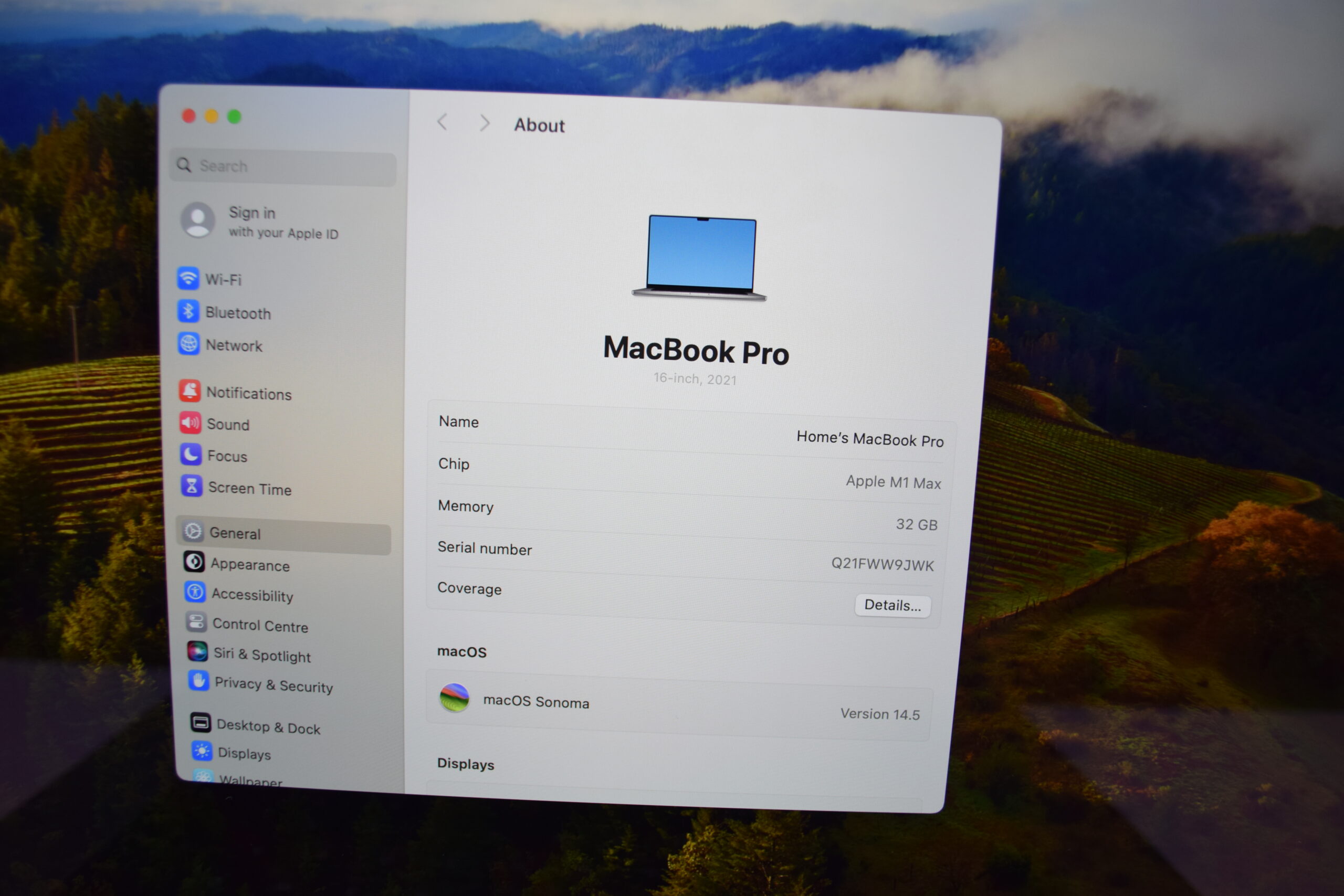
Task: Click the Desktop & Dock icon
Action: coord(201,723)
